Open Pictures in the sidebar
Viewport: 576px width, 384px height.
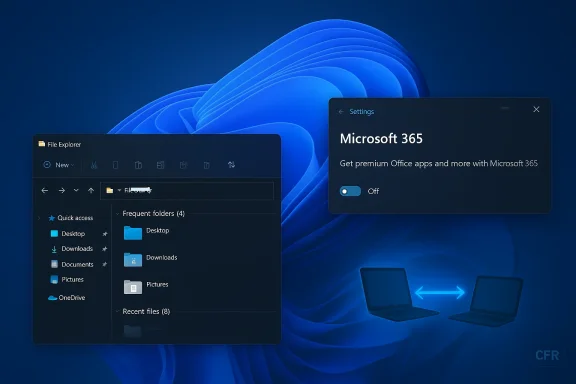67,280
